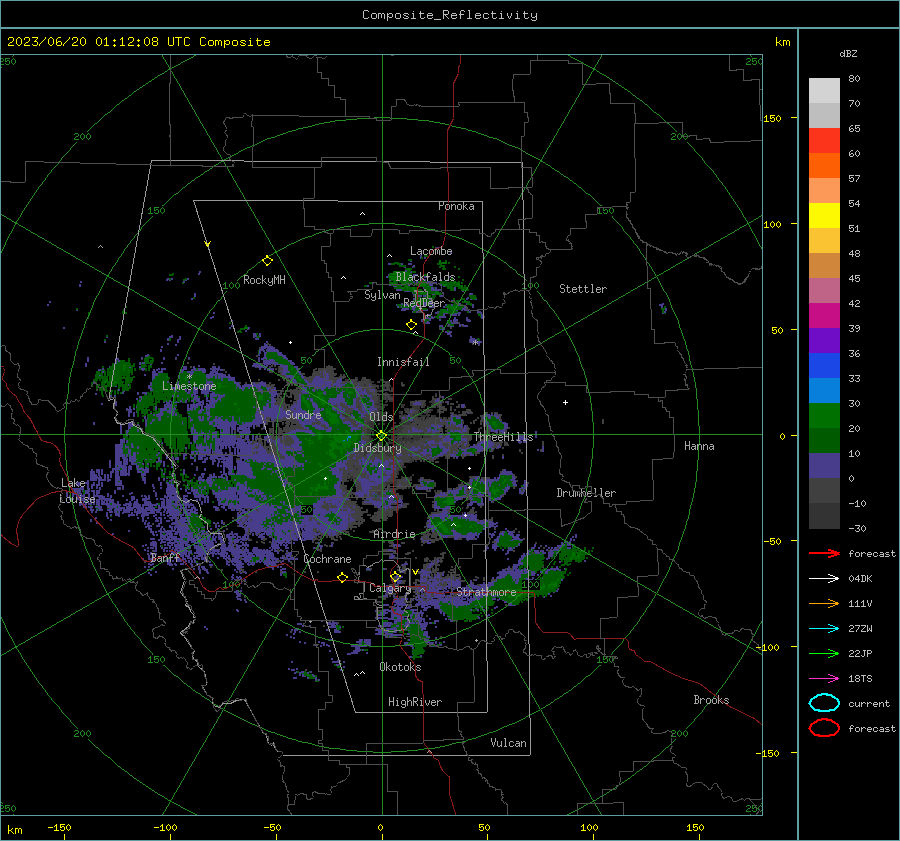The height and width of the screenshot is (841, 900).
Task: Click the yellow radar-site diamond near Didsbury
Action: pyautogui.click(x=381, y=436)
